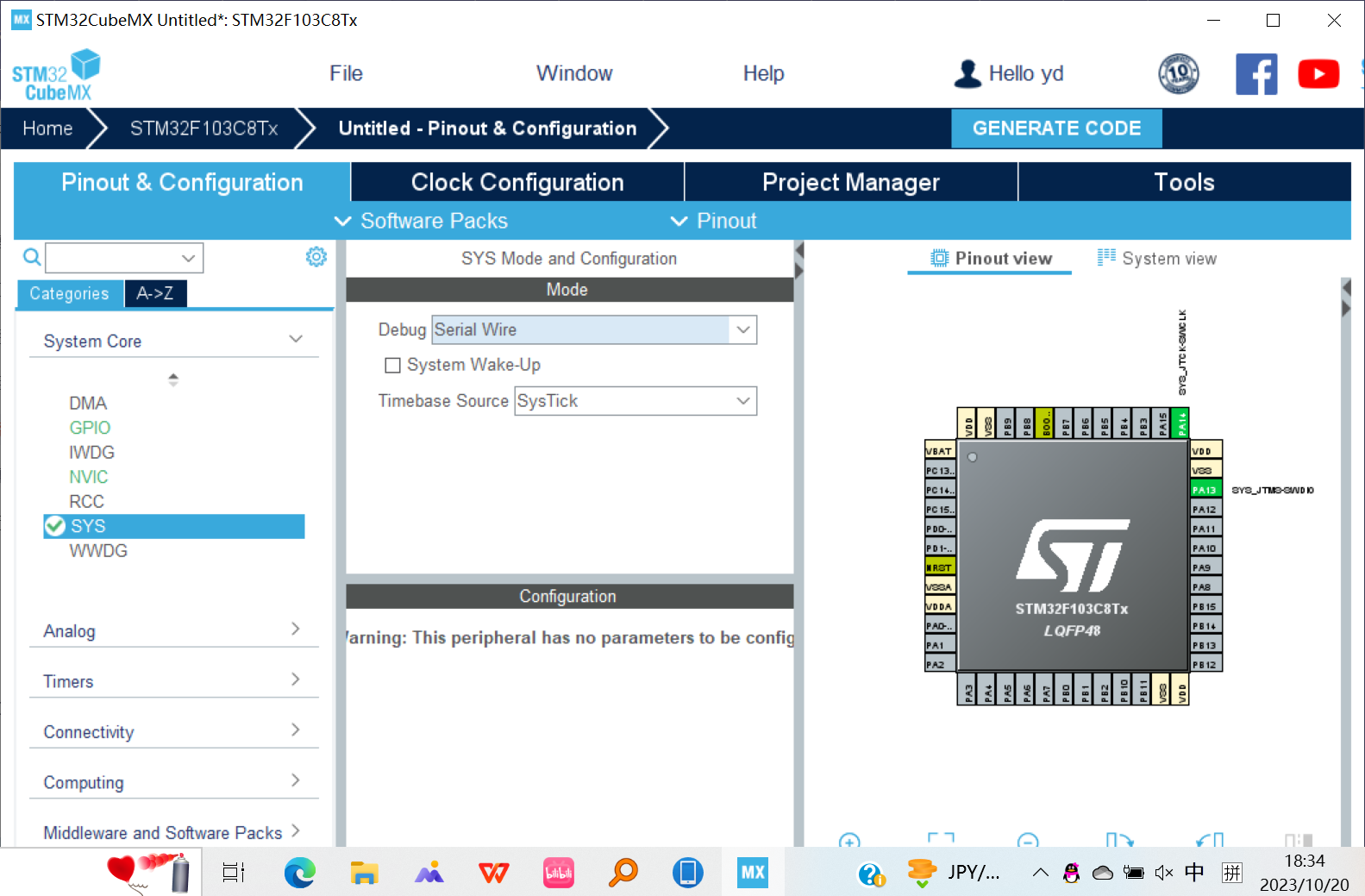Select NVIC in System Core list
This screenshot has height=896, width=1365.
[88, 477]
